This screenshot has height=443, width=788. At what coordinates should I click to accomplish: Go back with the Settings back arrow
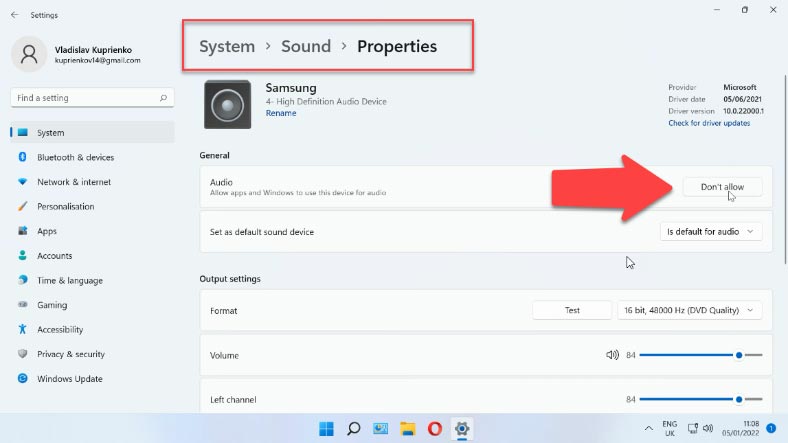click(x=15, y=15)
